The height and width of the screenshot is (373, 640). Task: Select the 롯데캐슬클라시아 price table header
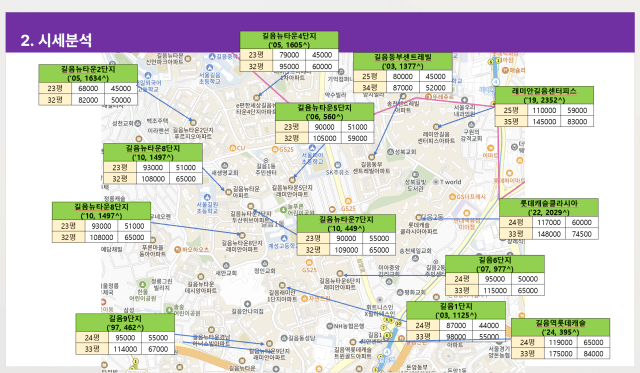(549, 207)
